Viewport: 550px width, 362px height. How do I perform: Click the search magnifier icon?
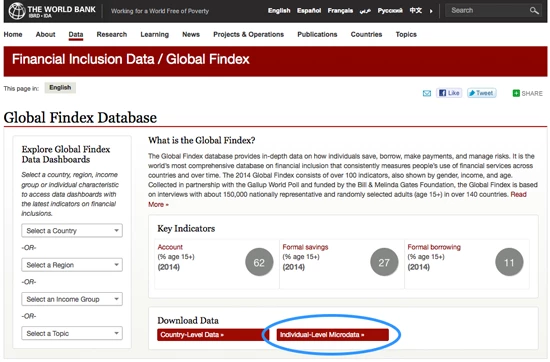(x=534, y=11)
